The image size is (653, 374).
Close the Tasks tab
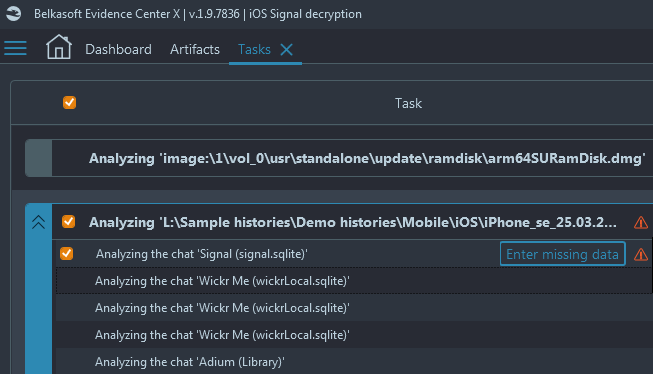(x=287, y=50)
